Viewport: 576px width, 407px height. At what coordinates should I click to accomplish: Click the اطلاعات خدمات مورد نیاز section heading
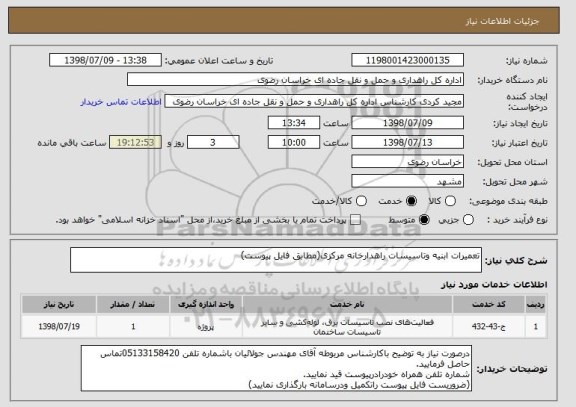click(x=494, y=284)
